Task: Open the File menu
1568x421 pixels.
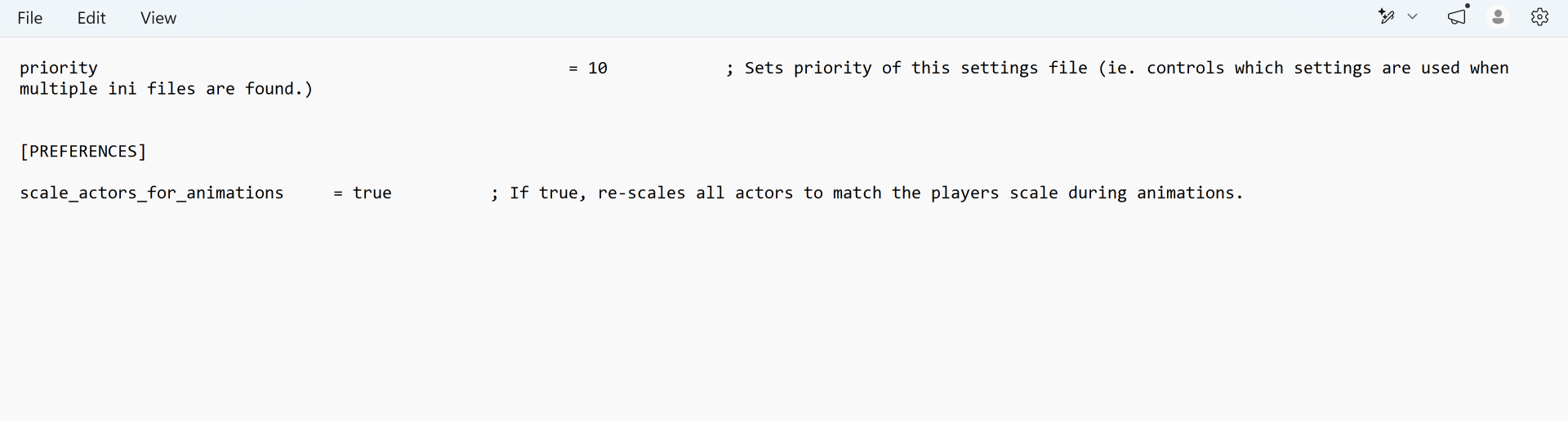Action: [30, 18]
